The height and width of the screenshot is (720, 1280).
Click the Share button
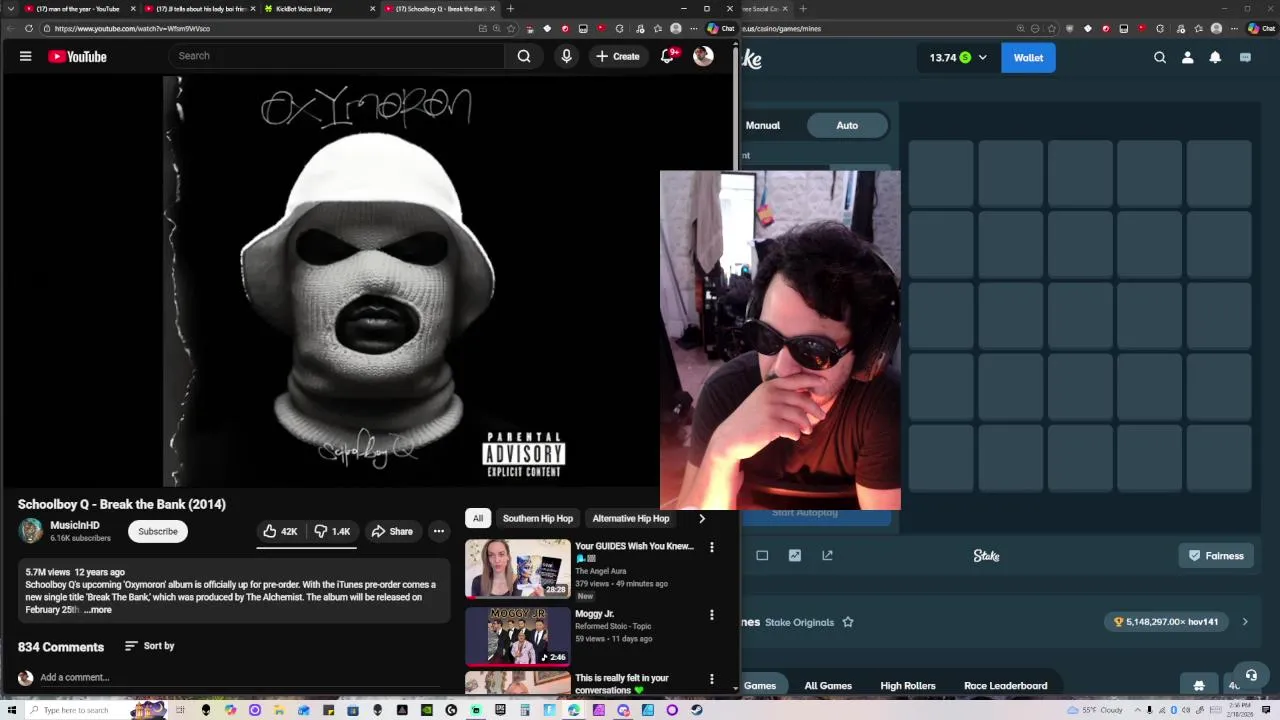click(391, 531)
